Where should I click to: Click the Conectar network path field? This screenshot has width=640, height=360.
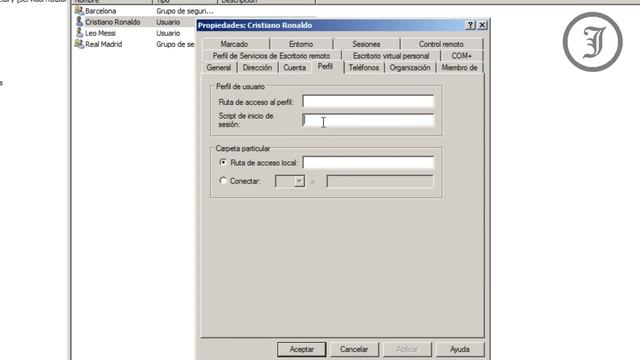pos(380,181)
